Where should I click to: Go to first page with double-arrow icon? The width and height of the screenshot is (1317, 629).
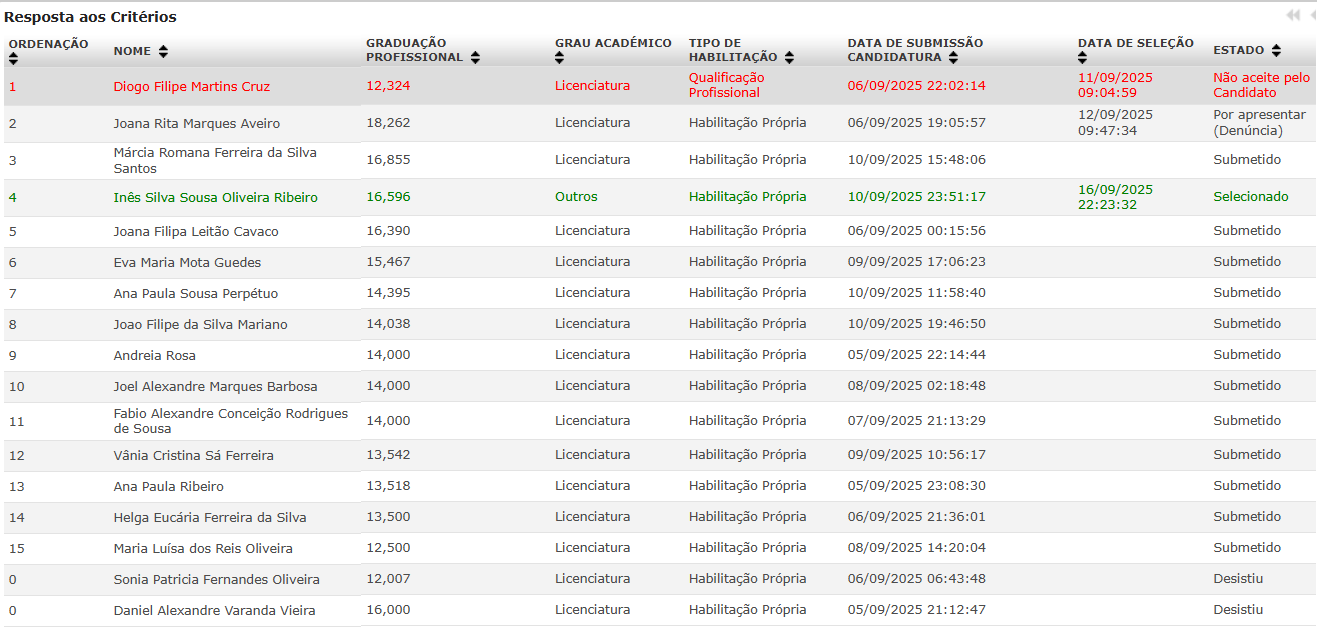point(1293,15)
